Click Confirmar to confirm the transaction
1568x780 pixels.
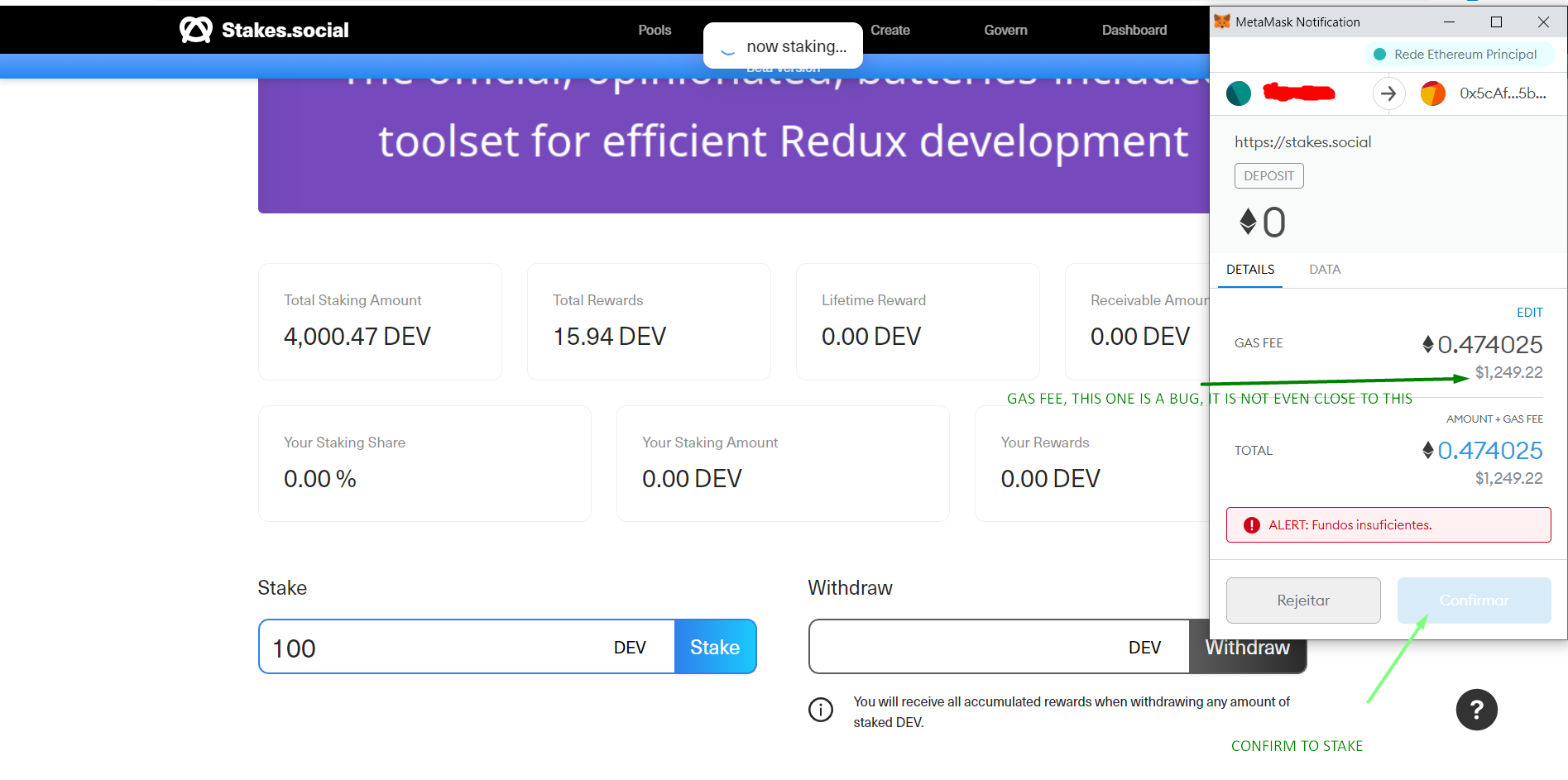[x=1474, y=601]
